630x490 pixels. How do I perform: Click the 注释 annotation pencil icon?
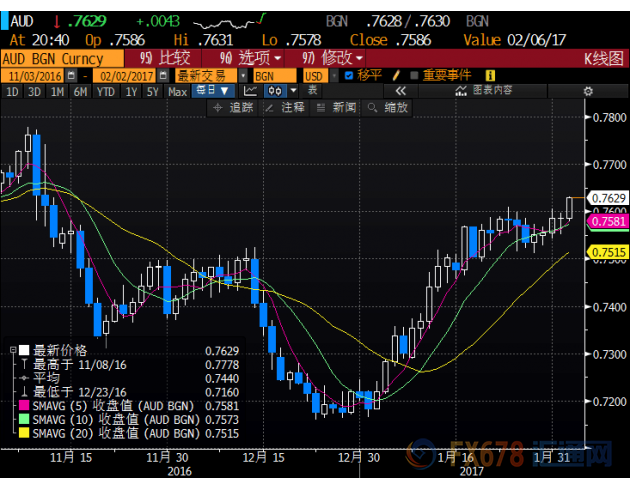[270, 107]
